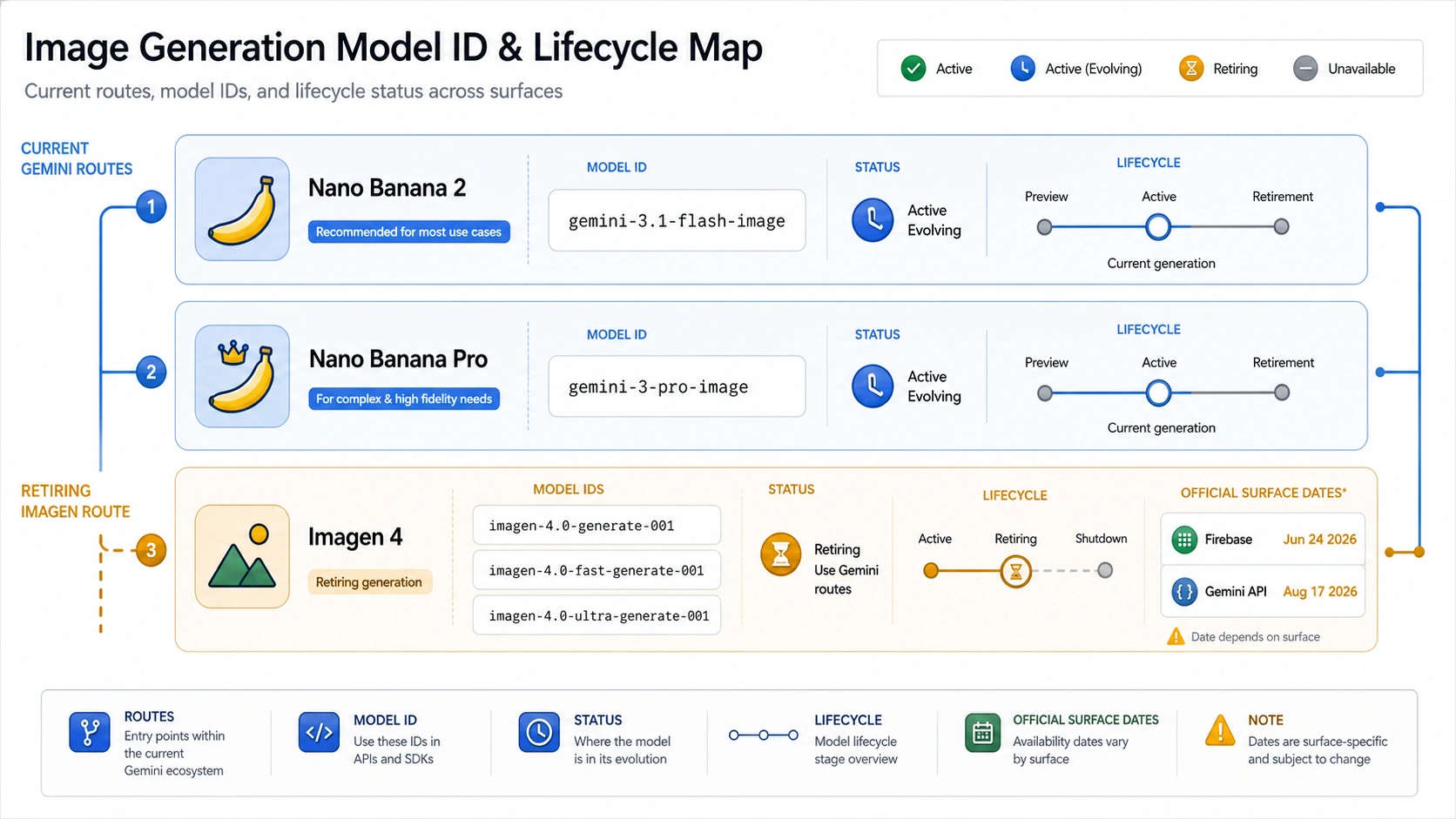The image size is (1456, 819).
Task: Click route number 1 badge
Action: point(152,207)
